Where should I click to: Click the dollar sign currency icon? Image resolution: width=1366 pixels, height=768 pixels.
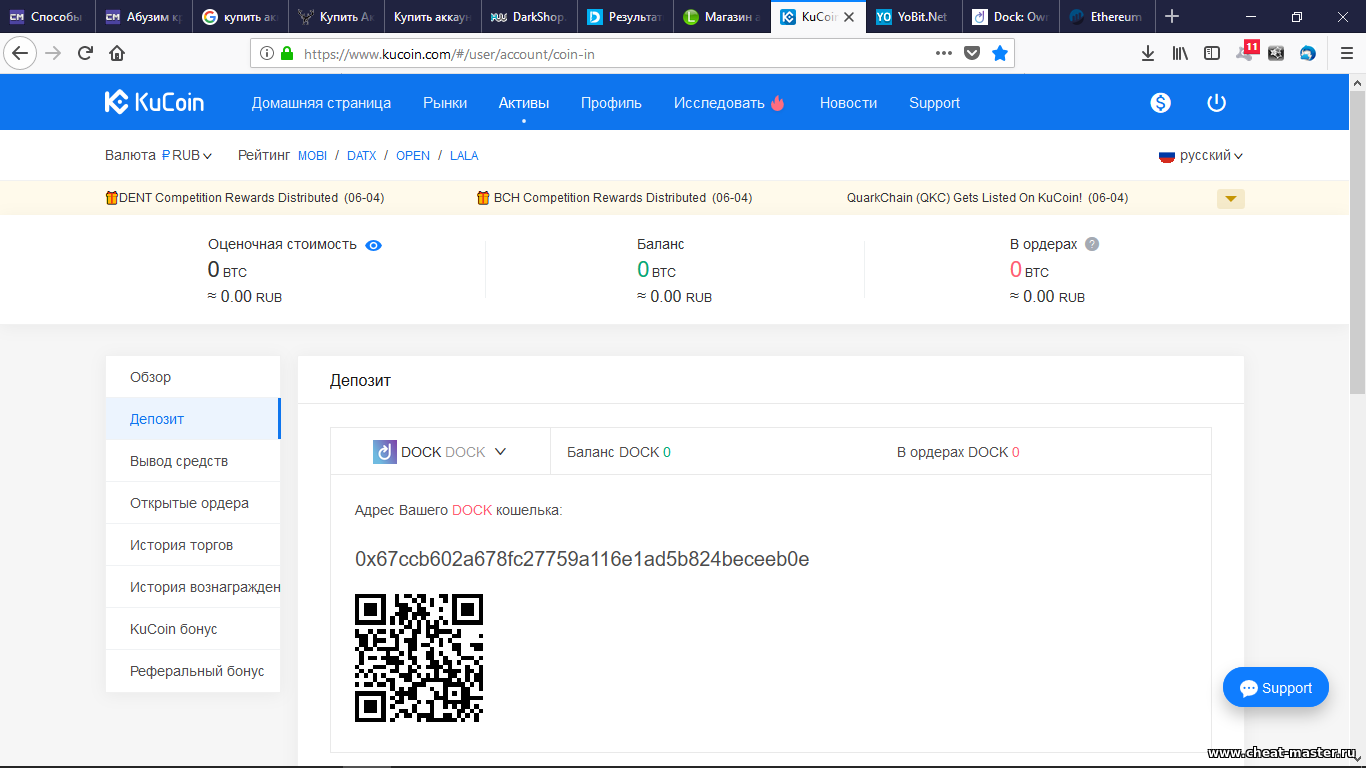point(1160,103)
